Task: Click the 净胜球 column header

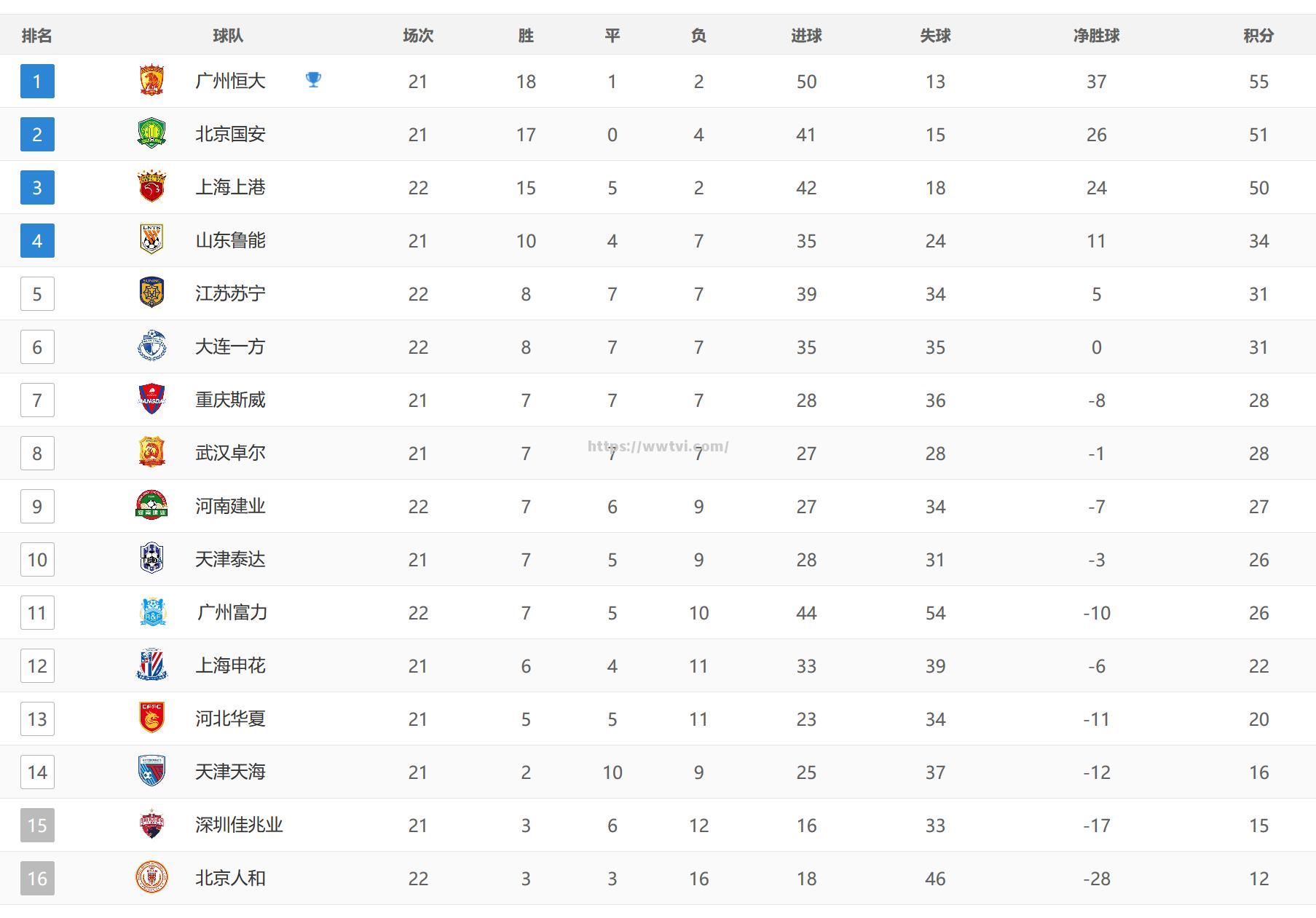Action: pyautogui.click(x=1096, y=36)
